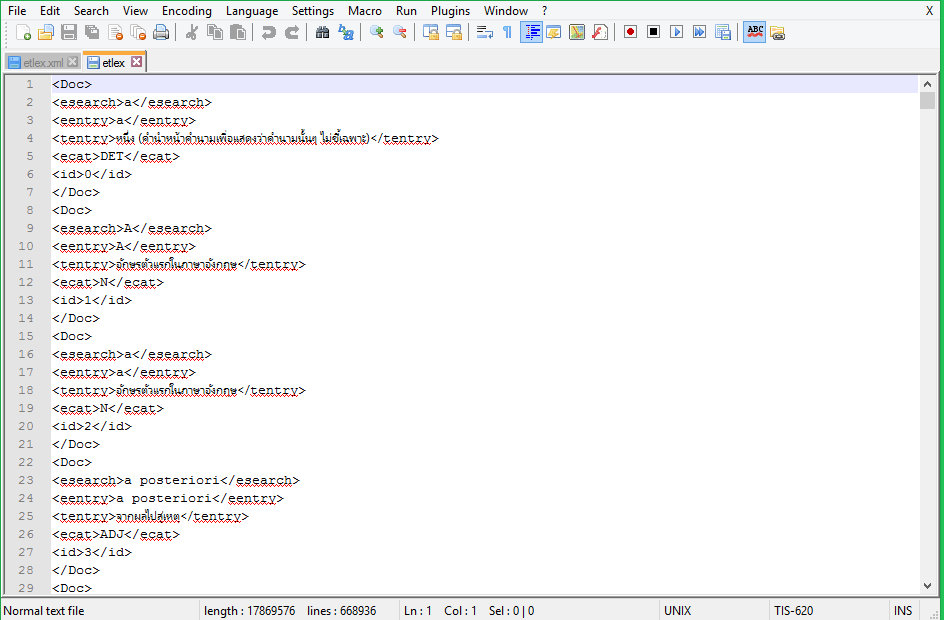Toggle the ABC spell check button
This screenshot has height=620, width=944.
pos(754,32)
